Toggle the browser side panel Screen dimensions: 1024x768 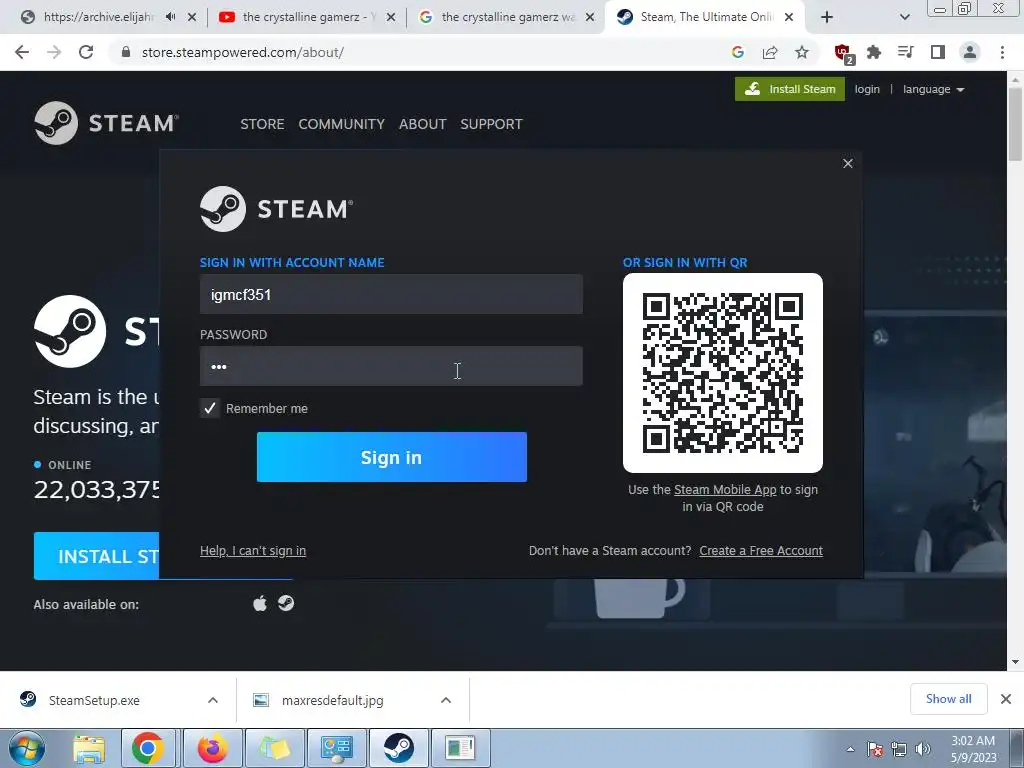click(938, 52)
